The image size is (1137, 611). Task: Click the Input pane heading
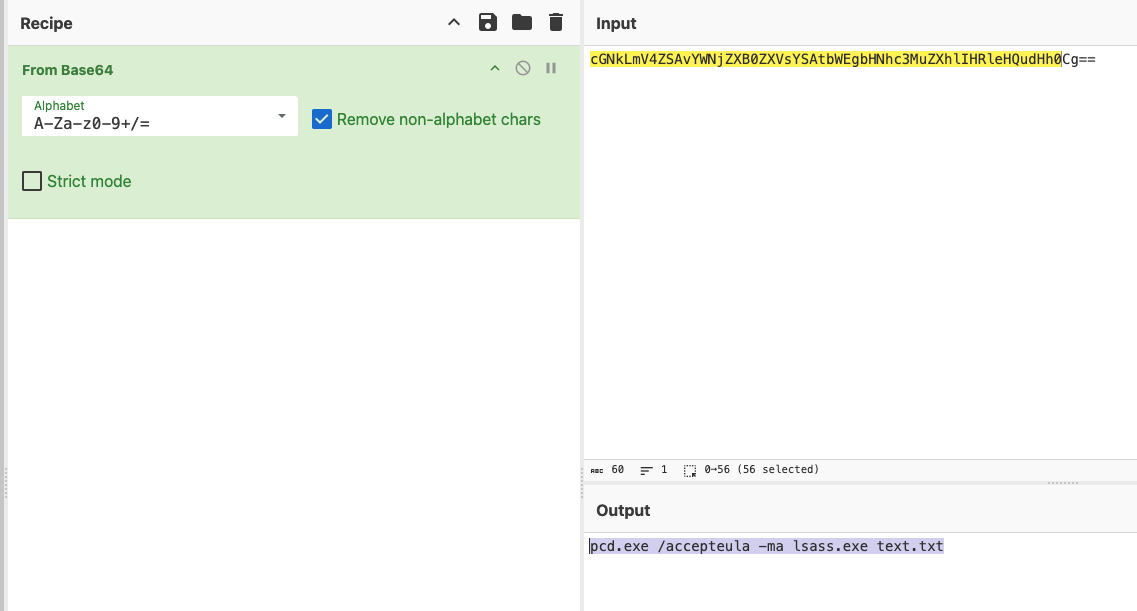click(616, 23)
